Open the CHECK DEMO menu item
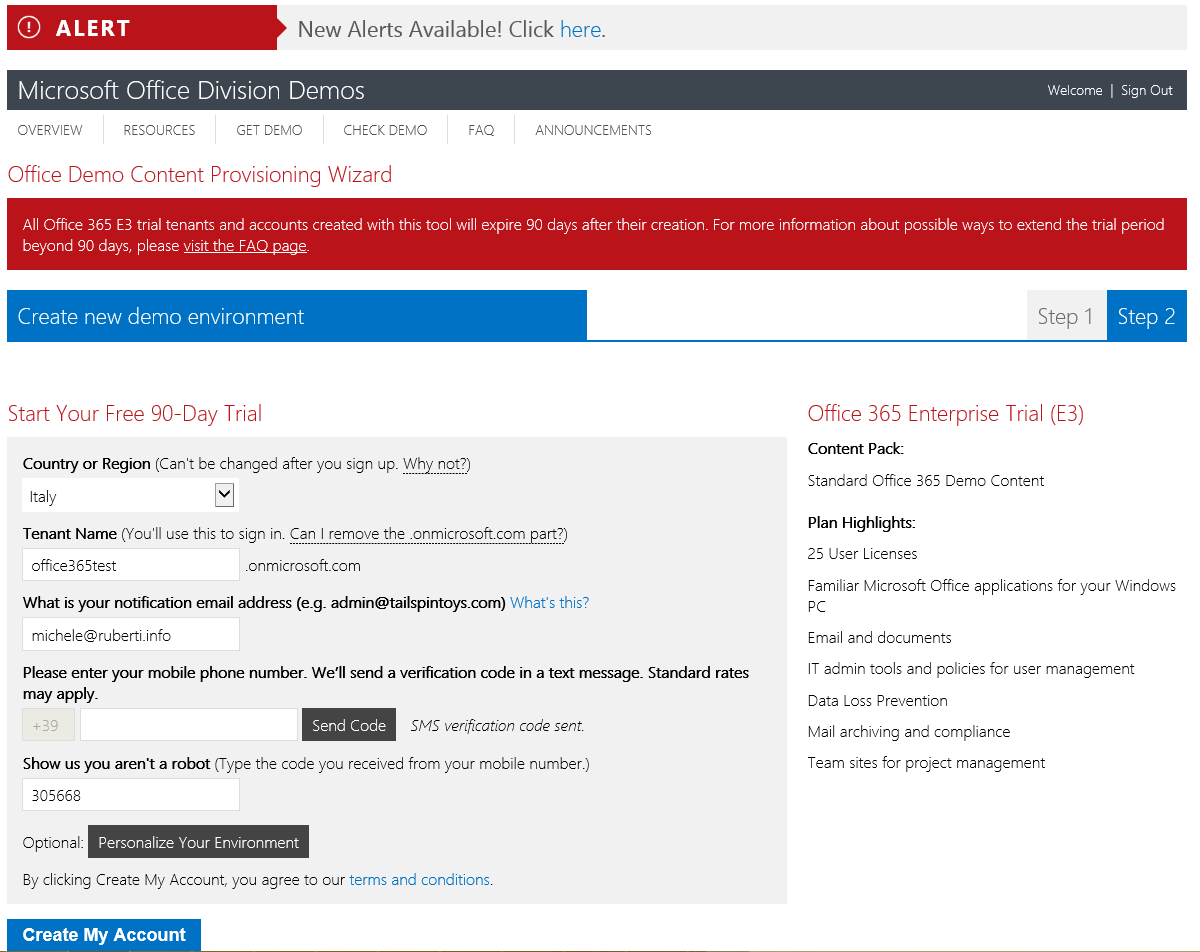The width and height of the screenshot is (1200, 952). point(385,130)
